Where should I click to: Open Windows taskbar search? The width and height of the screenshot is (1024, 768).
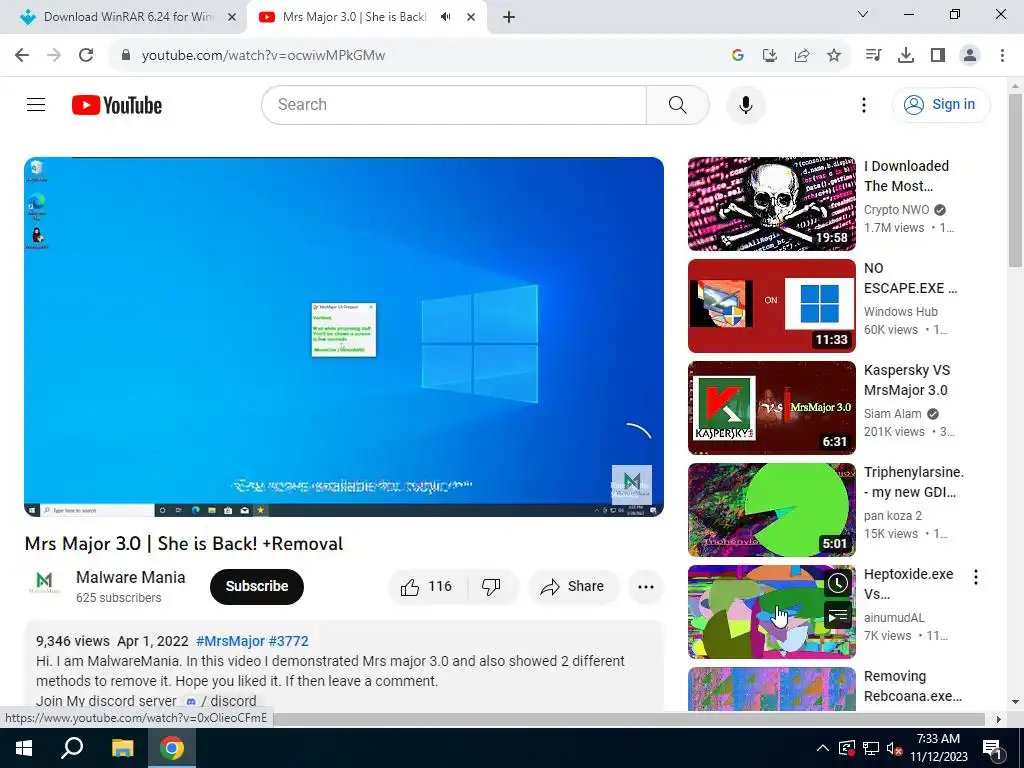click(72, 748)
